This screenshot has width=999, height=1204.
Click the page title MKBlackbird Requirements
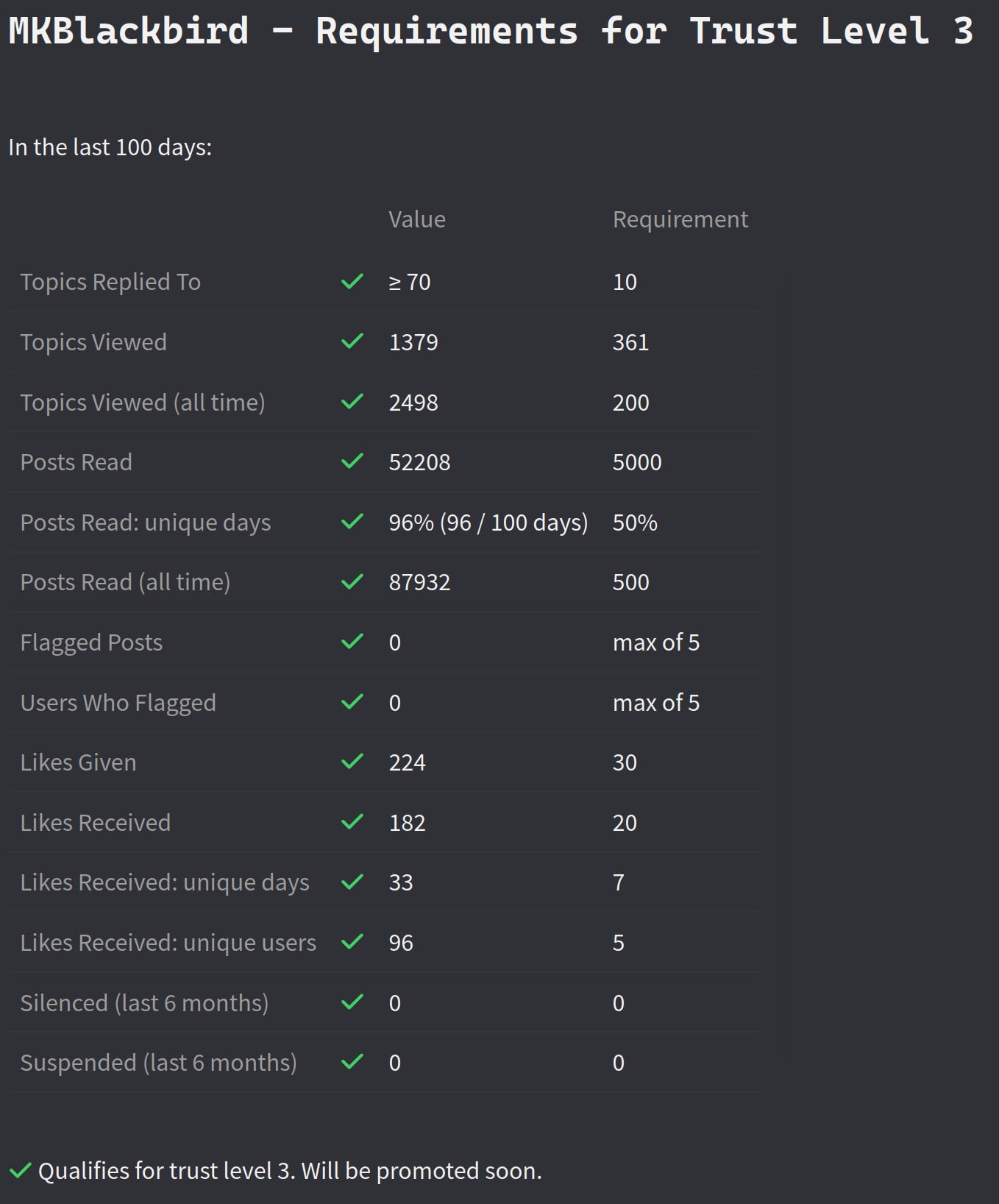pyautogui.click(x=491, y=31)
